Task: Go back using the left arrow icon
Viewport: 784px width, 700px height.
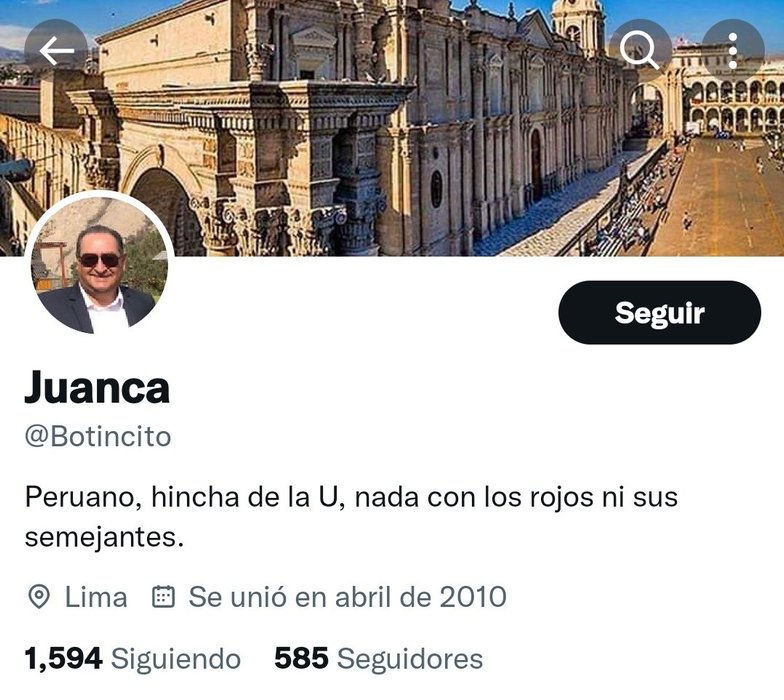Action: pyautogui.click(x=56, y=50)
